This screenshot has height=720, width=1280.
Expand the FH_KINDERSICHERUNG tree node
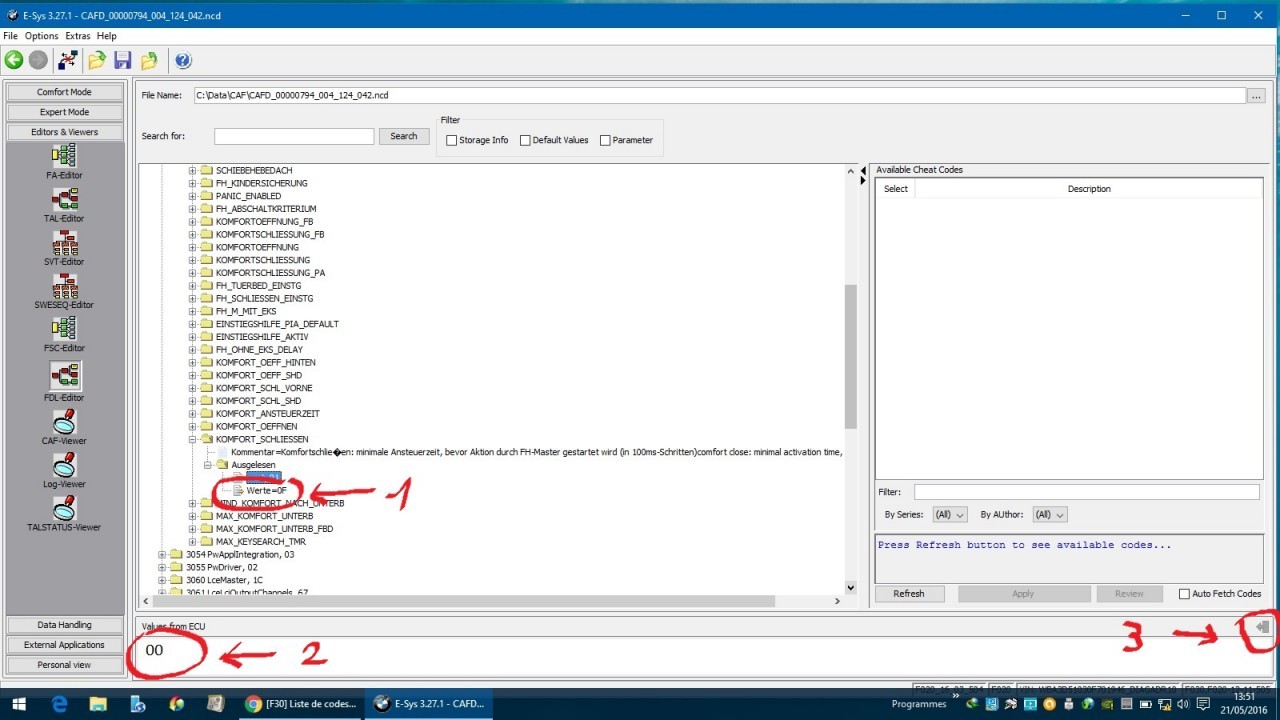pos(192,184)
